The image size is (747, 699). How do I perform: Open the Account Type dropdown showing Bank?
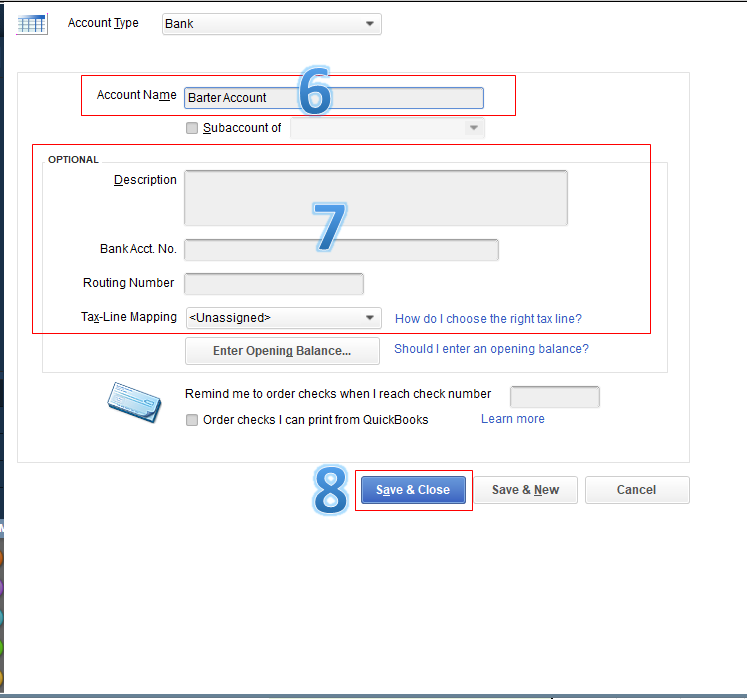[x=272, y=24]
